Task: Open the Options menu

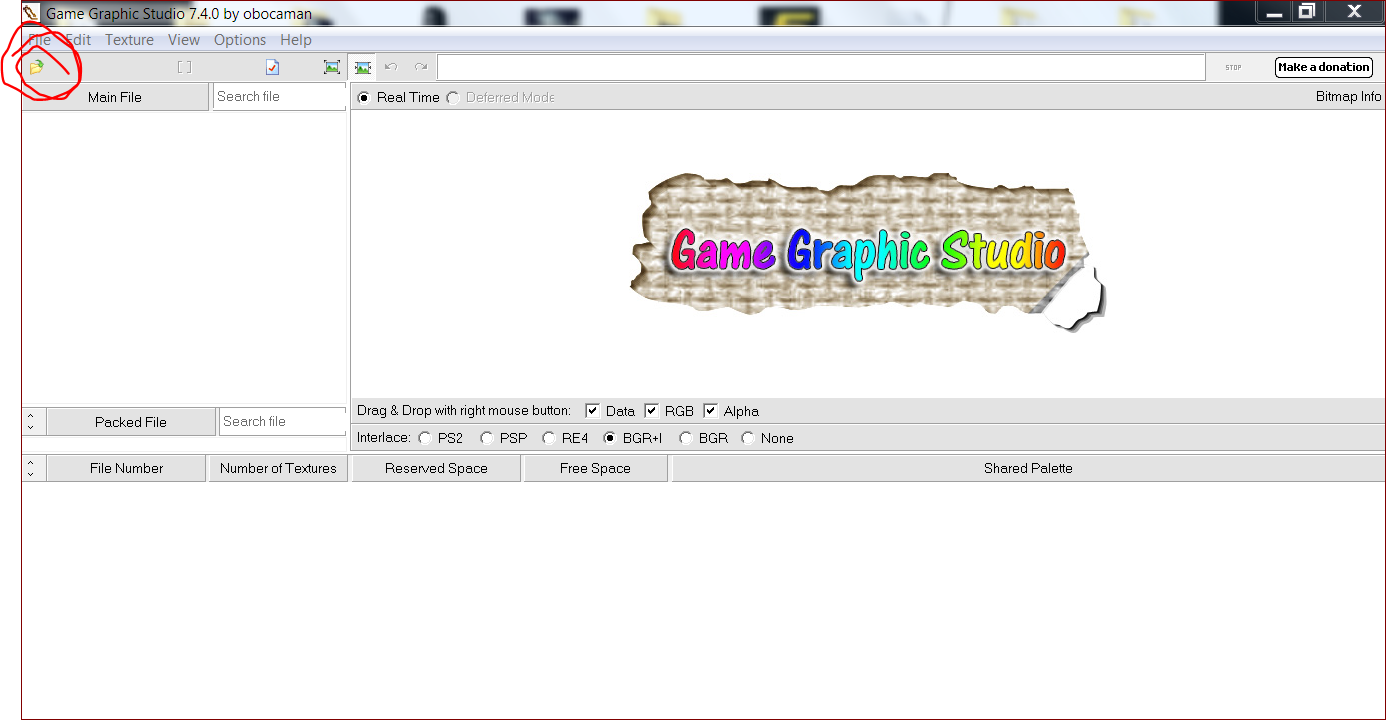Action: click(240, 40)
